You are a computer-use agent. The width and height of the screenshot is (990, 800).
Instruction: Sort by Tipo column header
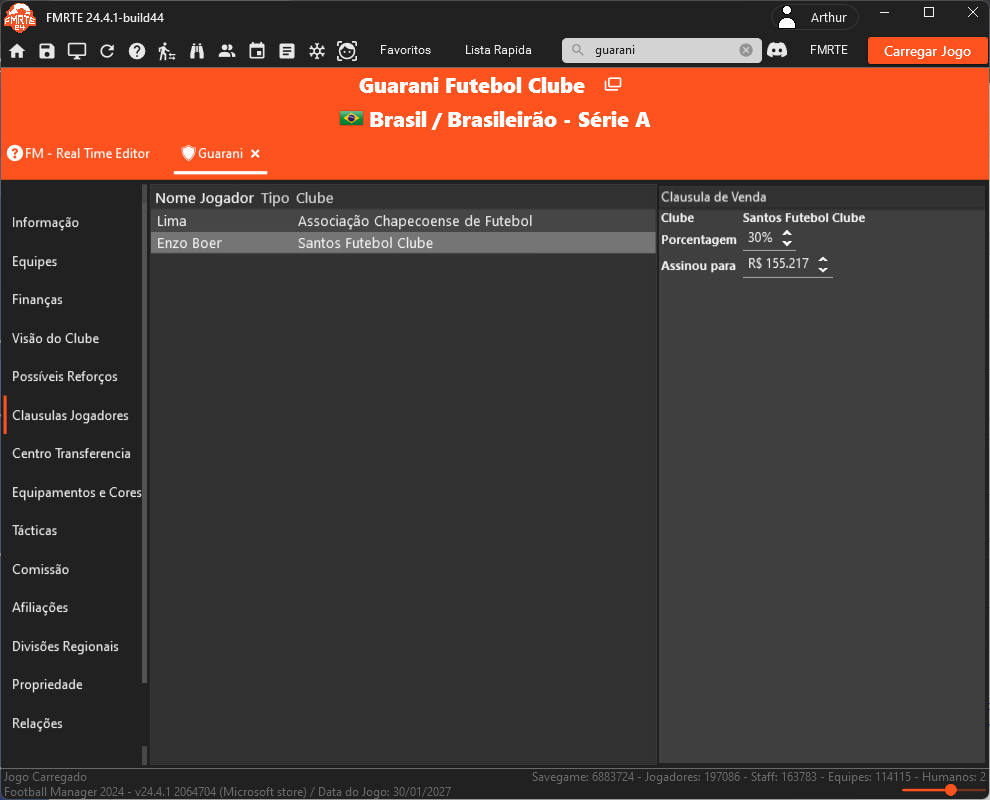tap(275, 198)
